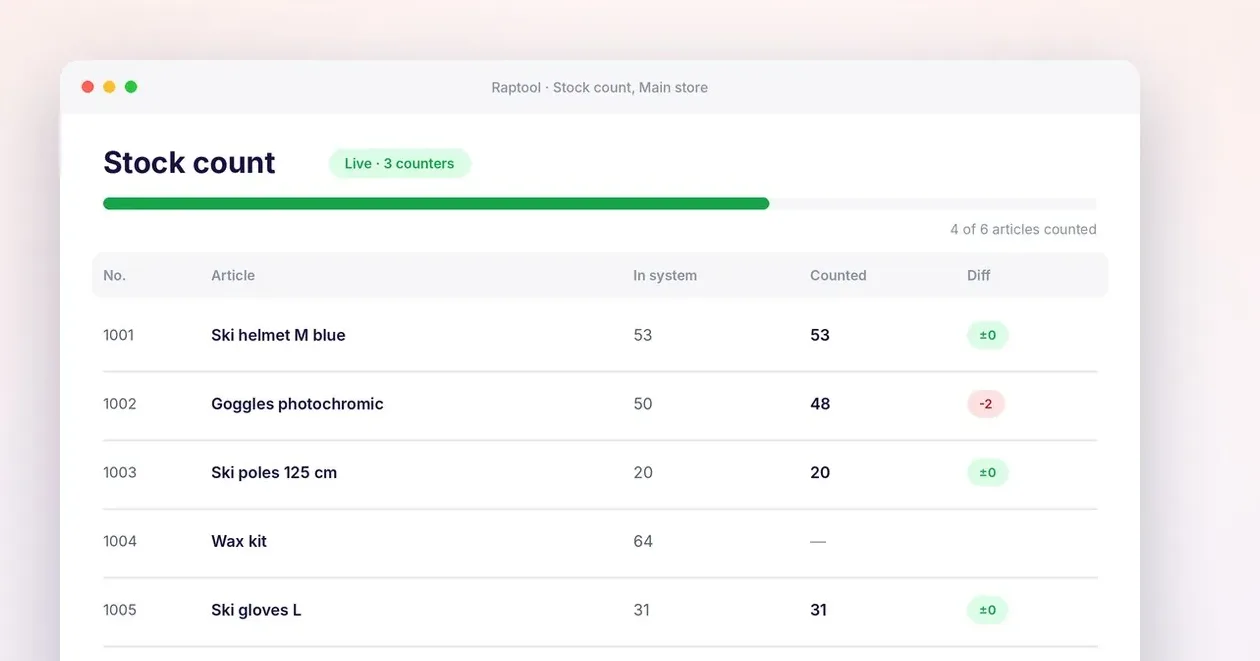1260x661 pixels.
Task: Select the Goggles photochromic article
Action: (x=297, y=404)
